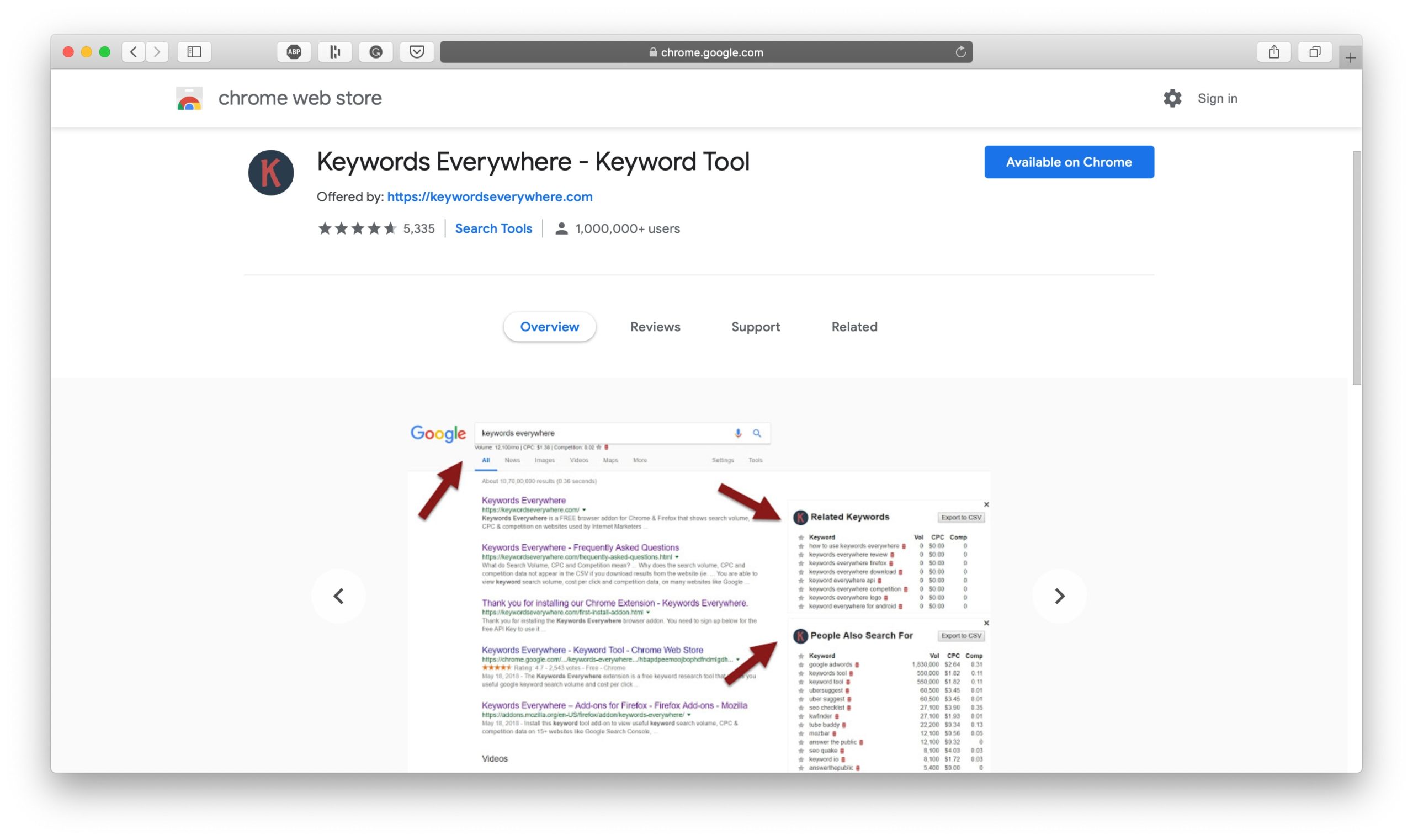Open the chrome web store home title
Image resolution: width=1413 pixels, height=840 pixels.
click(300, 98)
